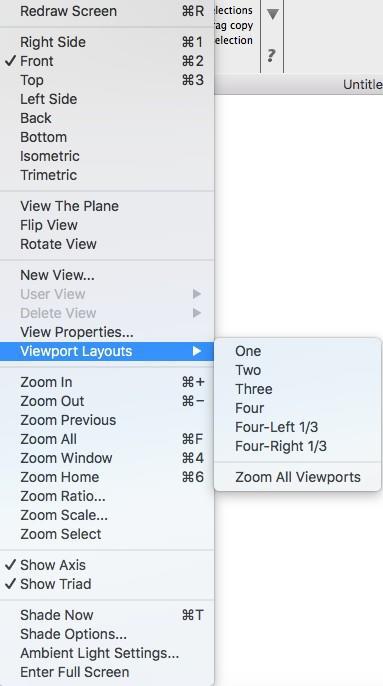Choose Enter Full Screen
383x686 pixels.
[107, 672]
